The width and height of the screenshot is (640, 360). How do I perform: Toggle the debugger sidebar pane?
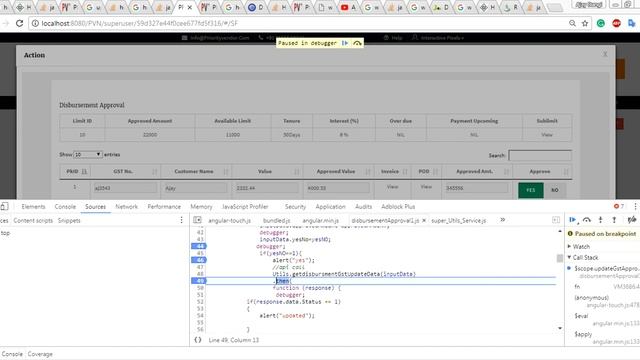pos(556,220)
